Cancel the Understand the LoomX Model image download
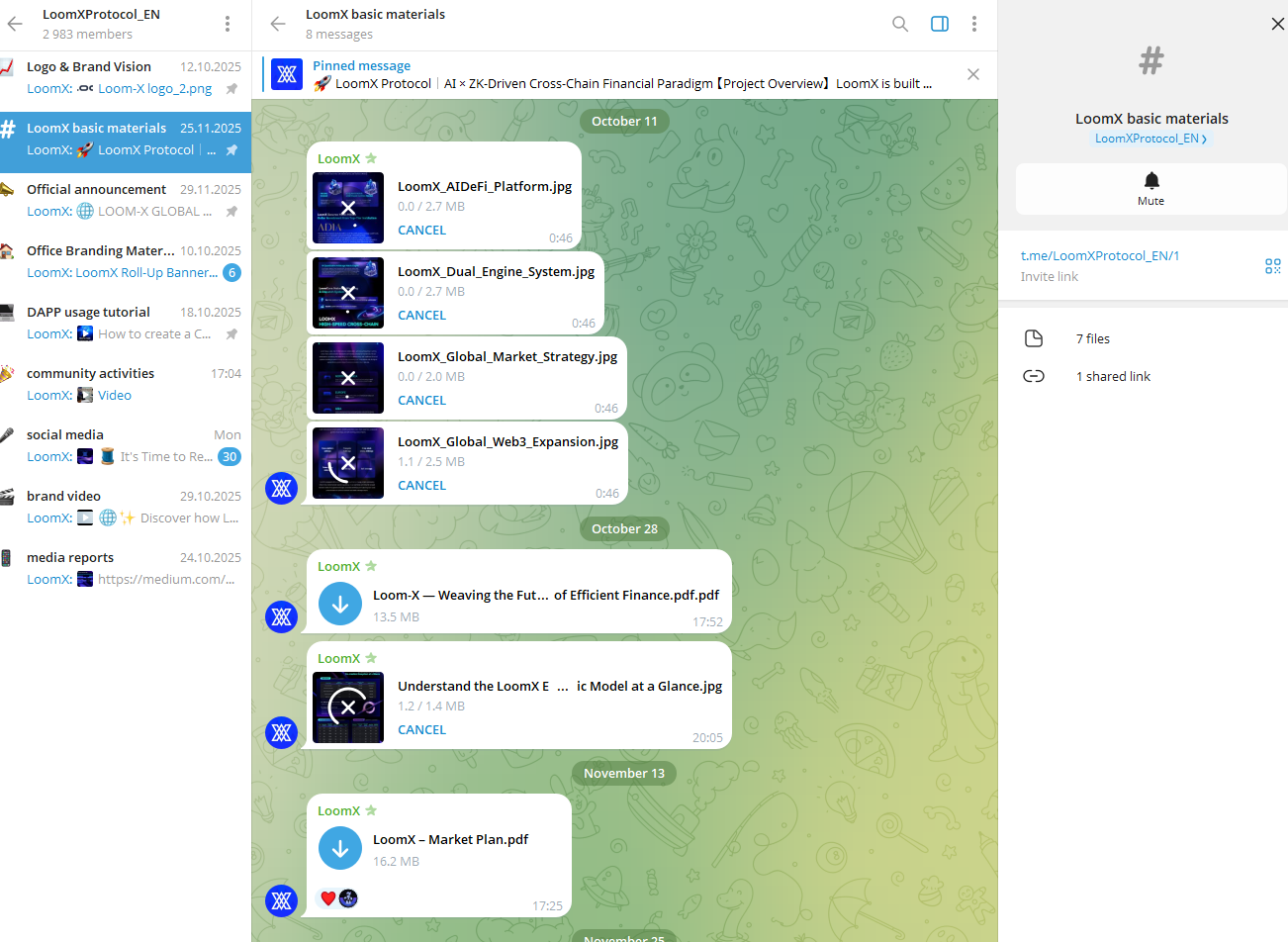 (x=421, y=729)
